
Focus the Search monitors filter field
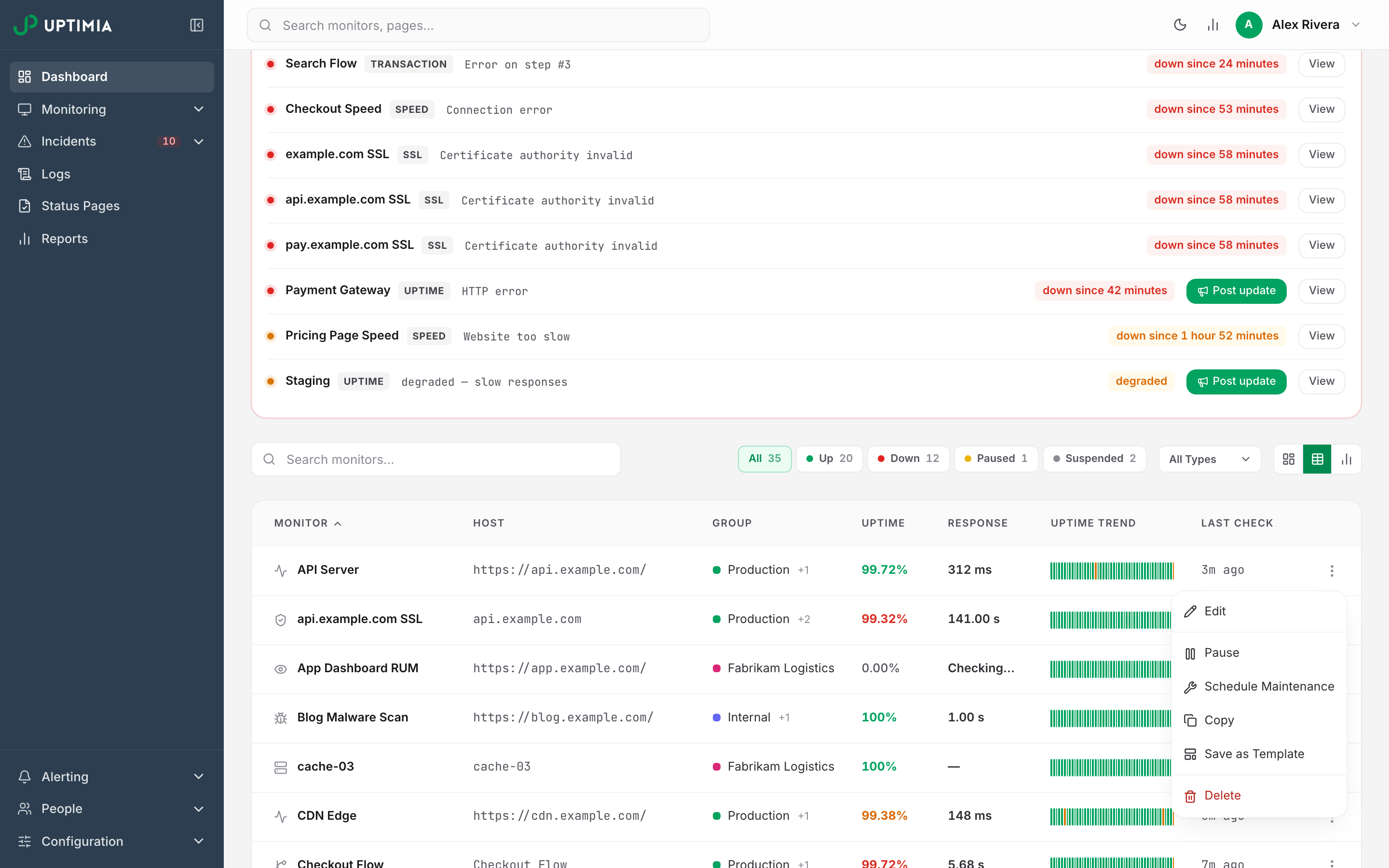tap(436, 459)
